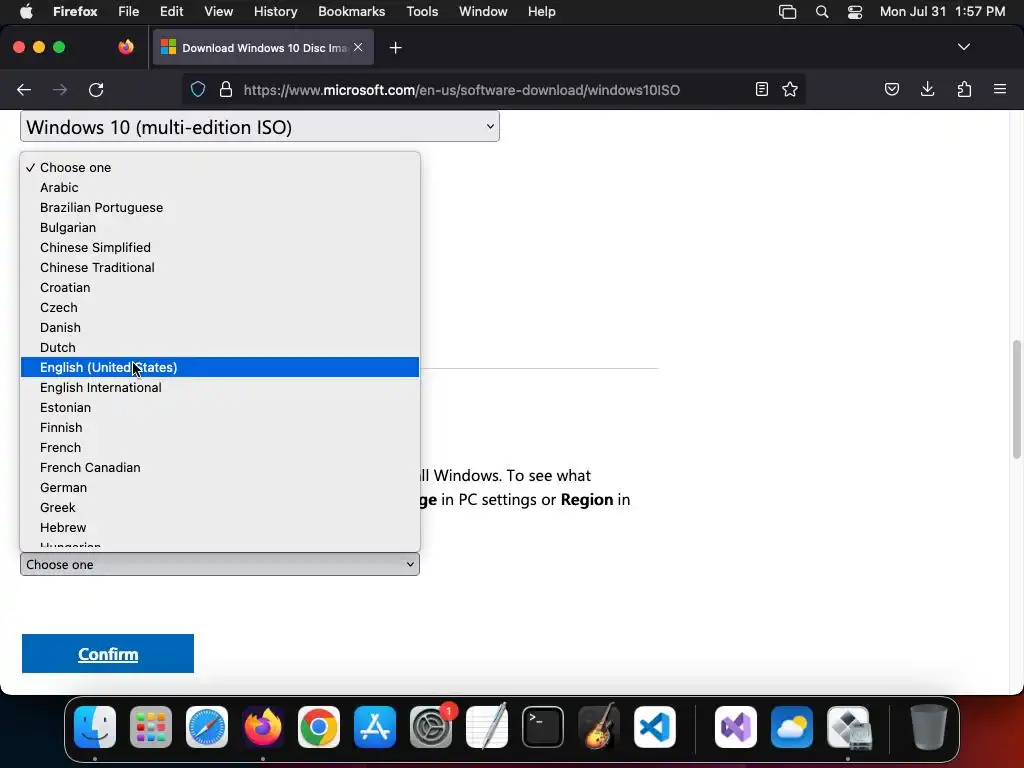Viewport: 1024px width, 768px height.
Task: Choose Arabic from the language list
Action: point(220,187)
